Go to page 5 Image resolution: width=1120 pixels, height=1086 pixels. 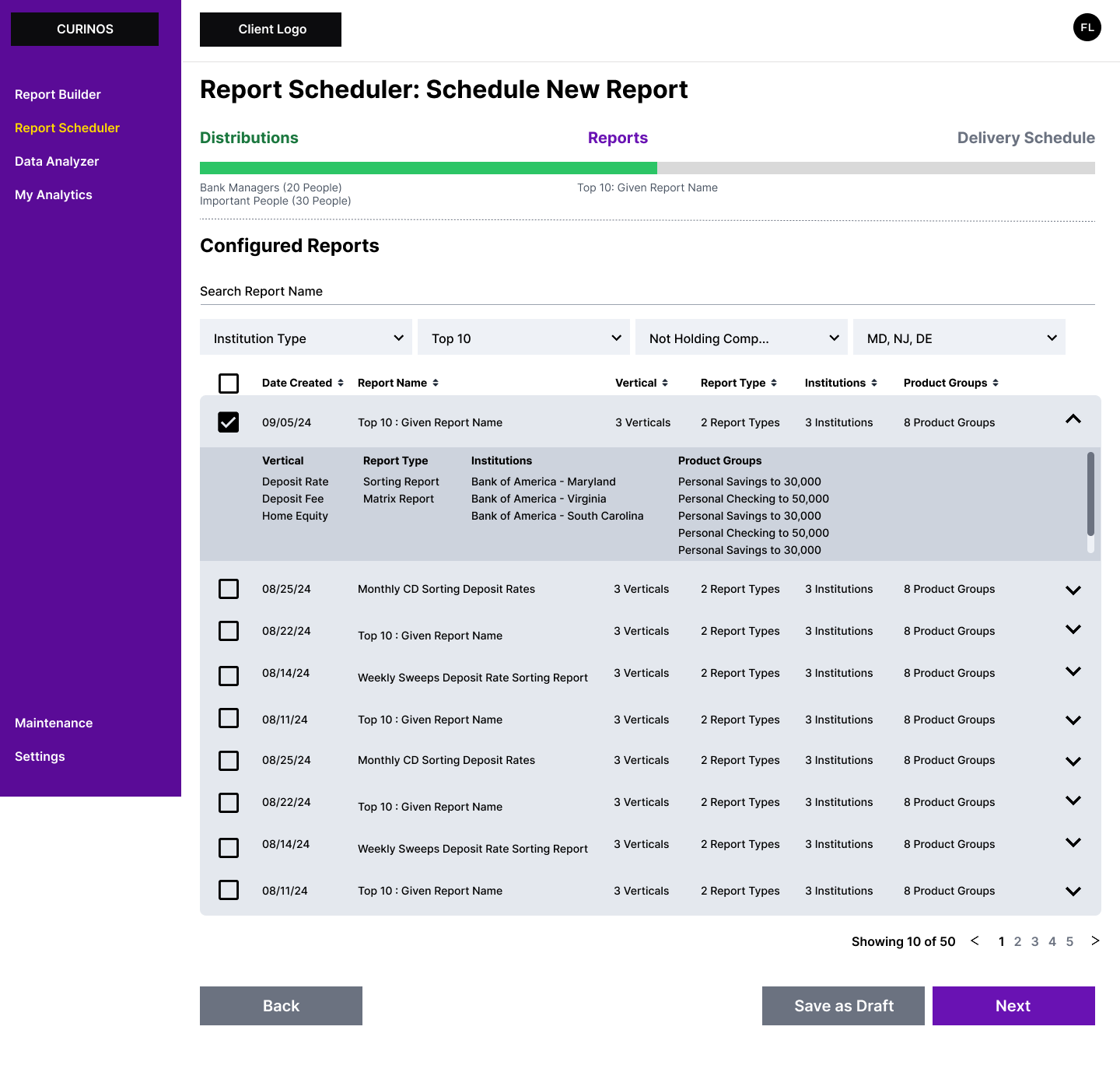tap(1069, 941)
